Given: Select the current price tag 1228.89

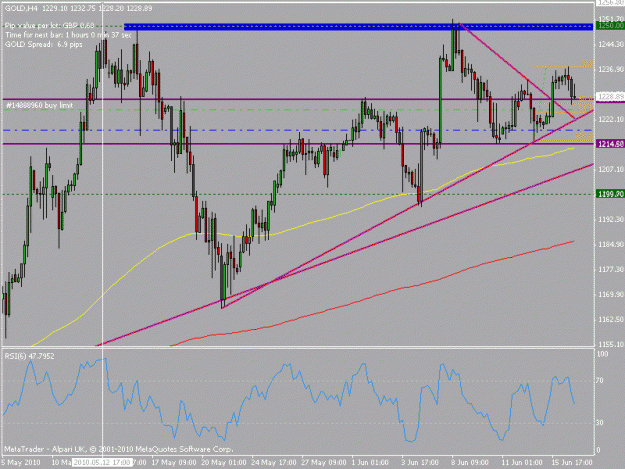Looking at the screenshot, I should pyautogui.click(x=610, y=97).
